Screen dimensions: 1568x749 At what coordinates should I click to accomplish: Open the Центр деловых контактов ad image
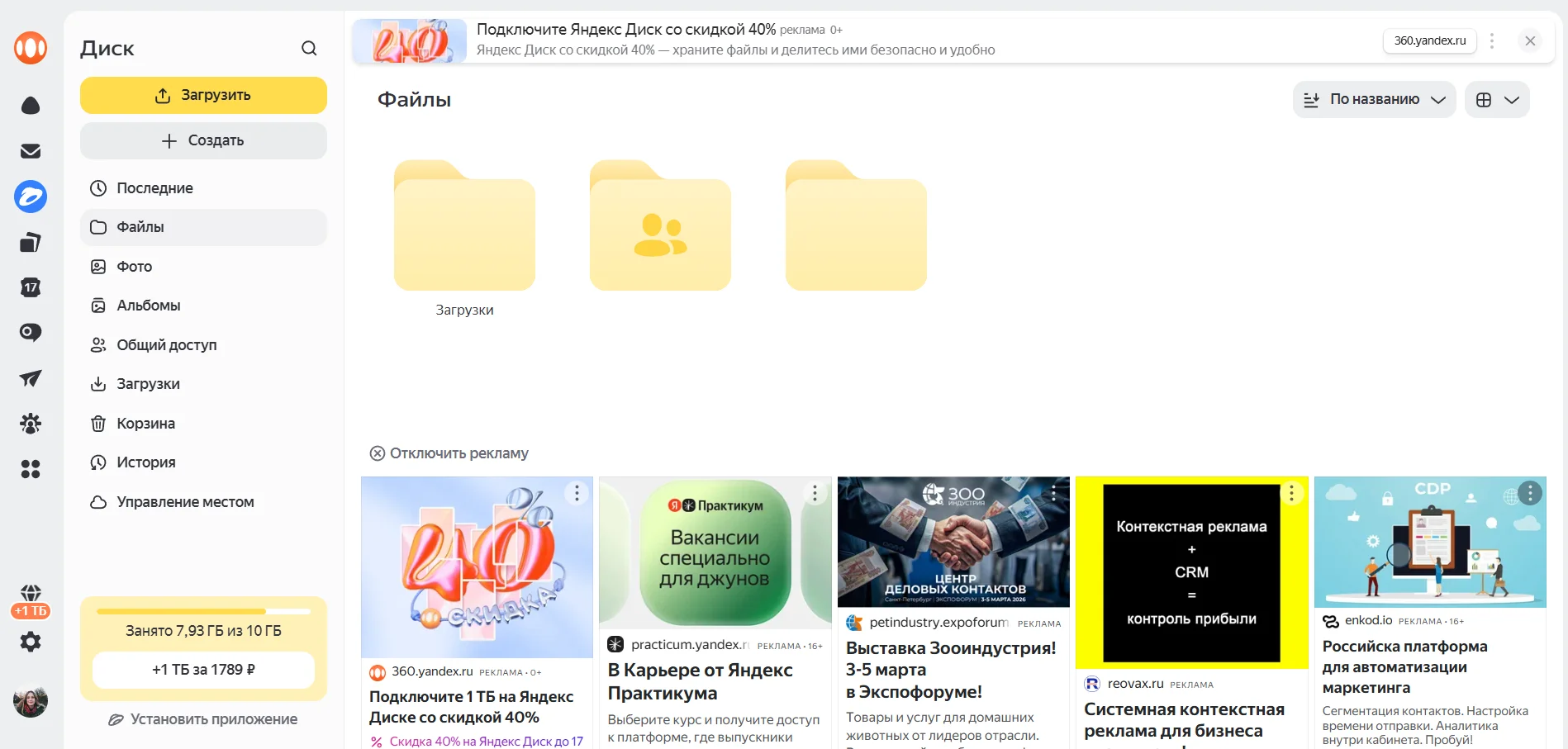953,542
